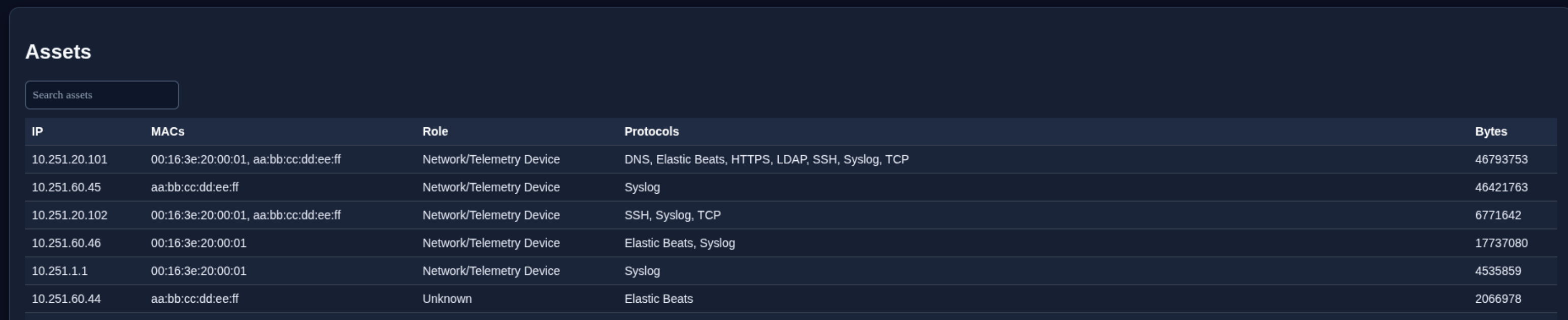Viewport: 1568px width, 320px height.
Task: Click the Search assets input field
Action: [102, 95]
